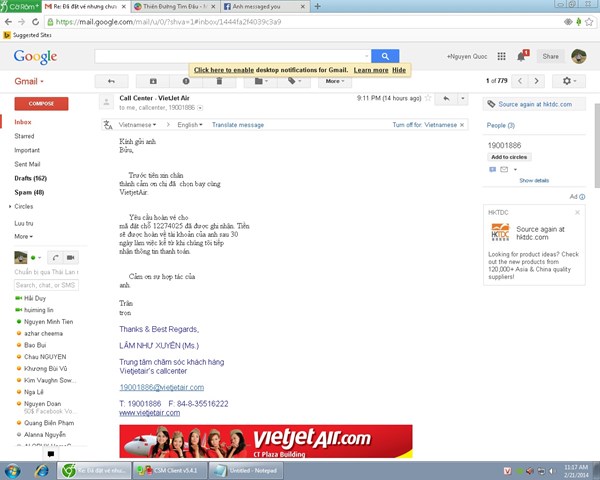Delete the email with trash icon
This screenshot has height=480, width=600.
click(x=219, y=81)
